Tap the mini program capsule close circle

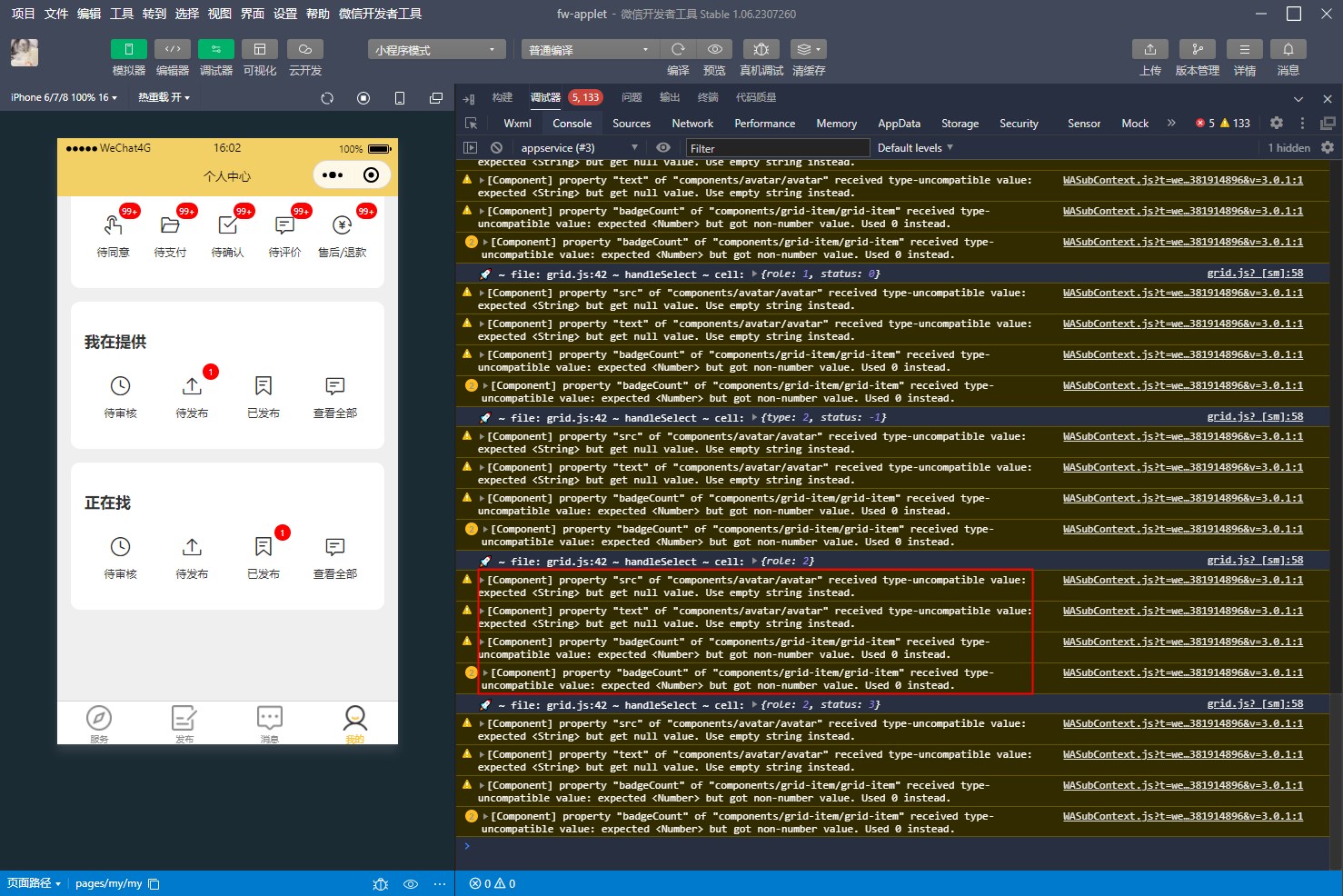click(371, 174)
